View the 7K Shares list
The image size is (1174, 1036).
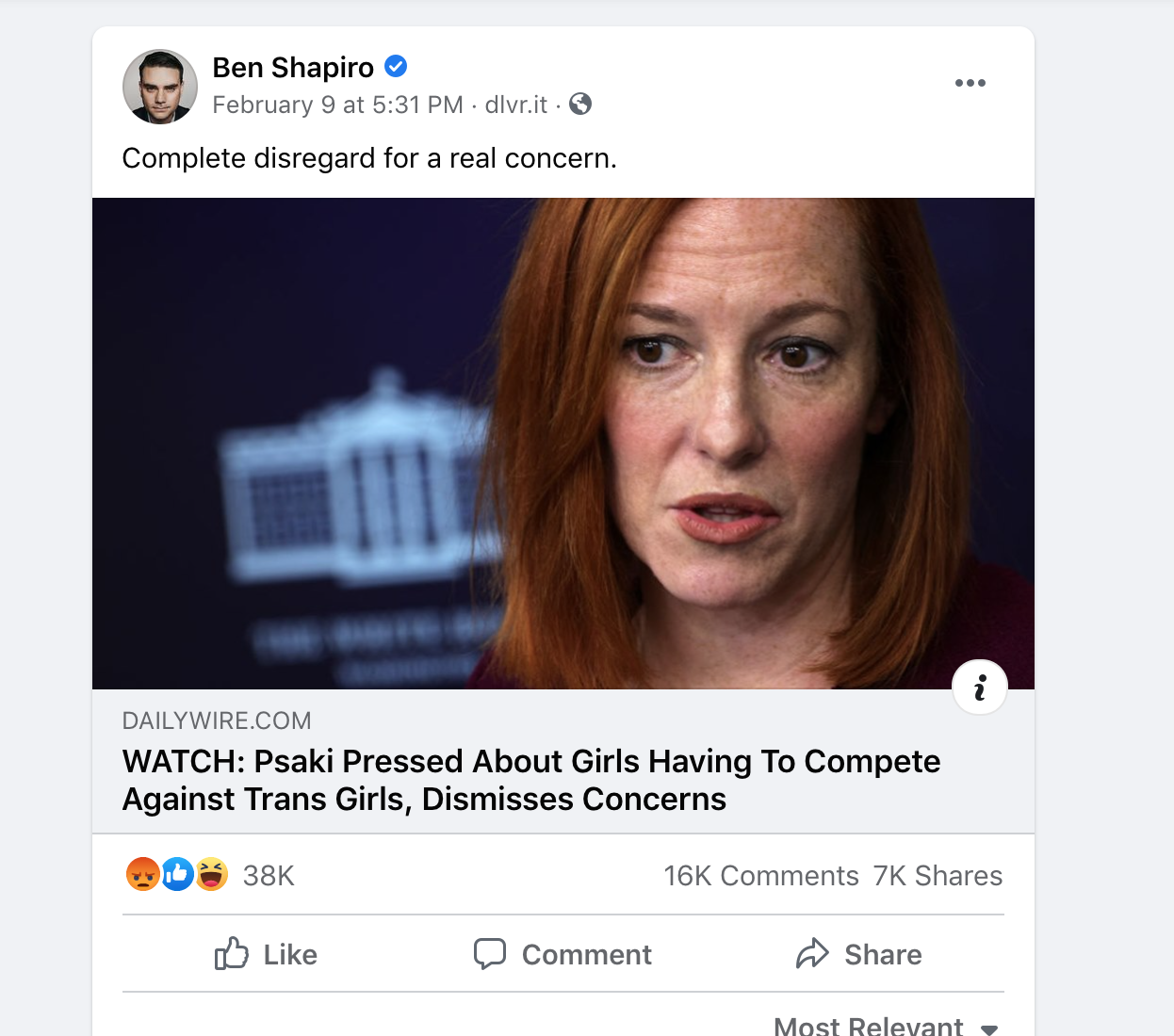click(x=938, y=876)
